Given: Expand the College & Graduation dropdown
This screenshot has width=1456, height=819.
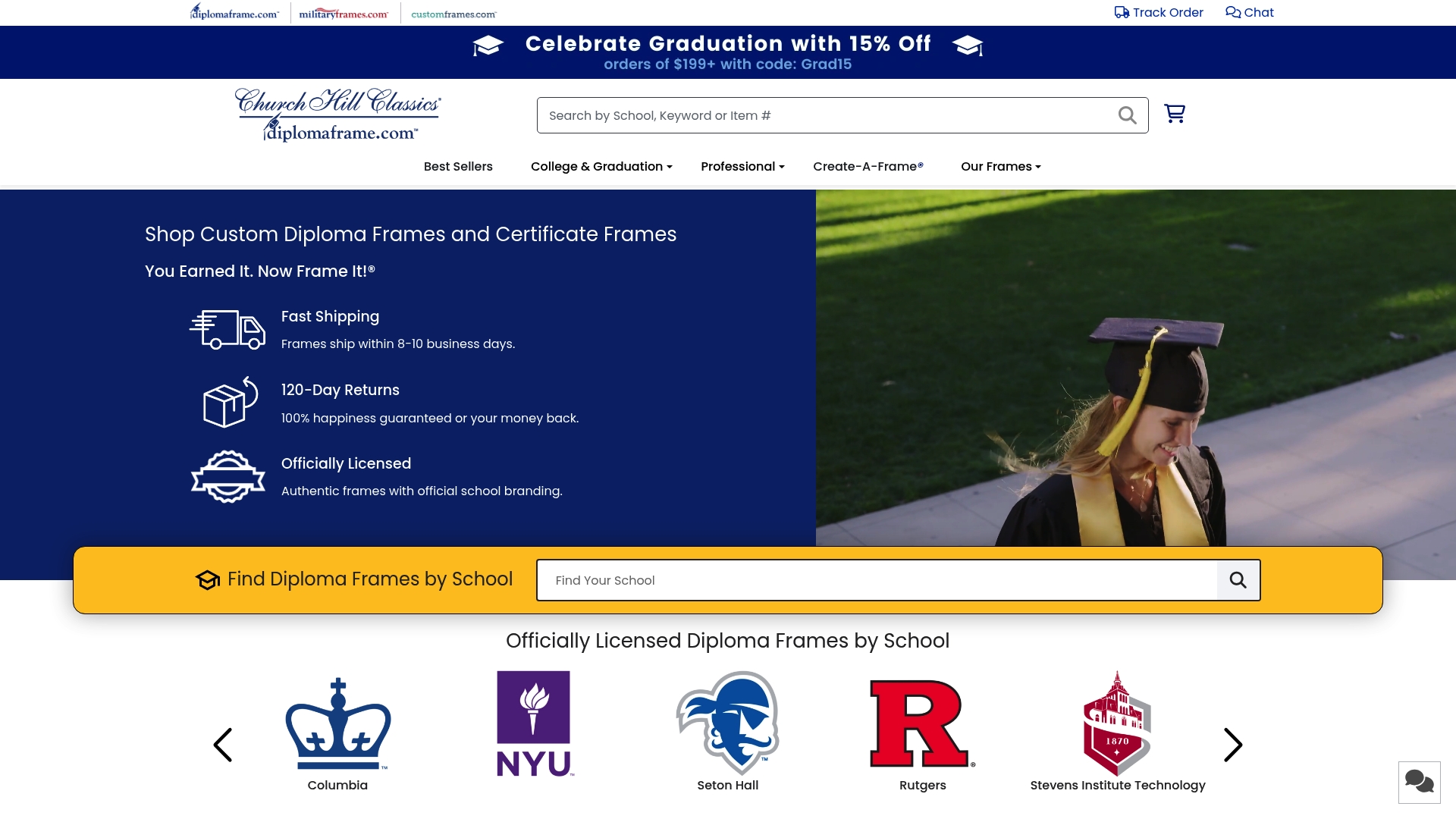Looking at the screenshot, I should (x=601, y=166).
